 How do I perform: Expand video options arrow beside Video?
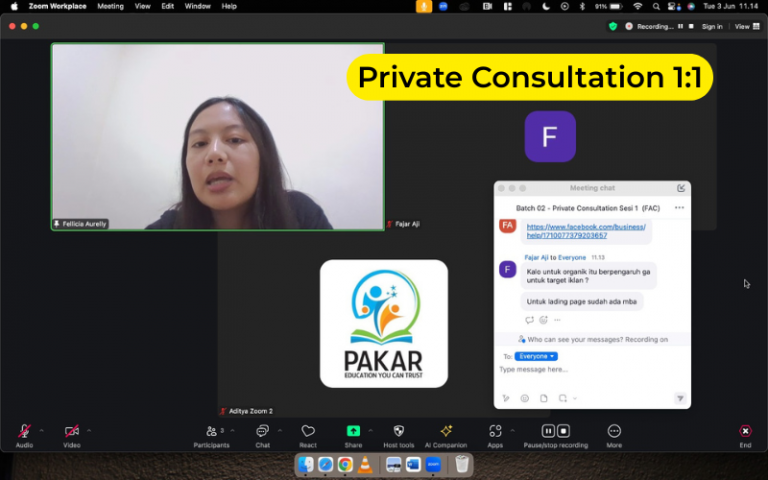pyautogui.click(x=89, y=431)
